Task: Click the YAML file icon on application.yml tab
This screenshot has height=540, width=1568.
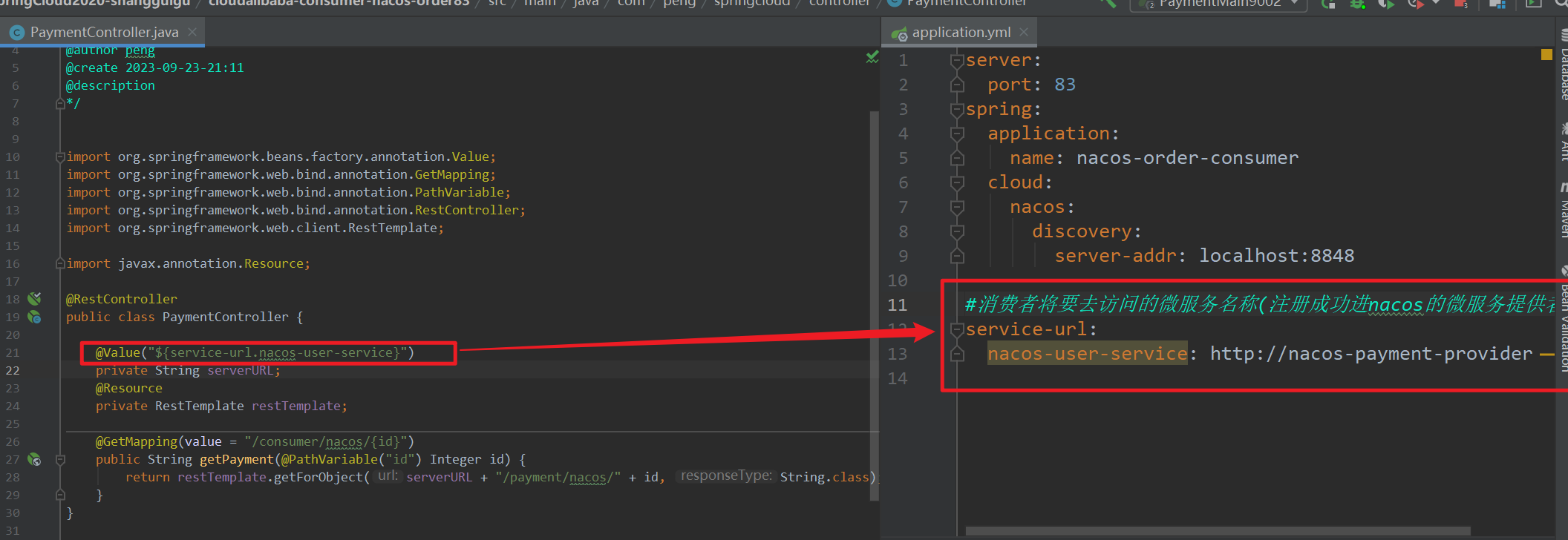Action: [x=899, y=33]
